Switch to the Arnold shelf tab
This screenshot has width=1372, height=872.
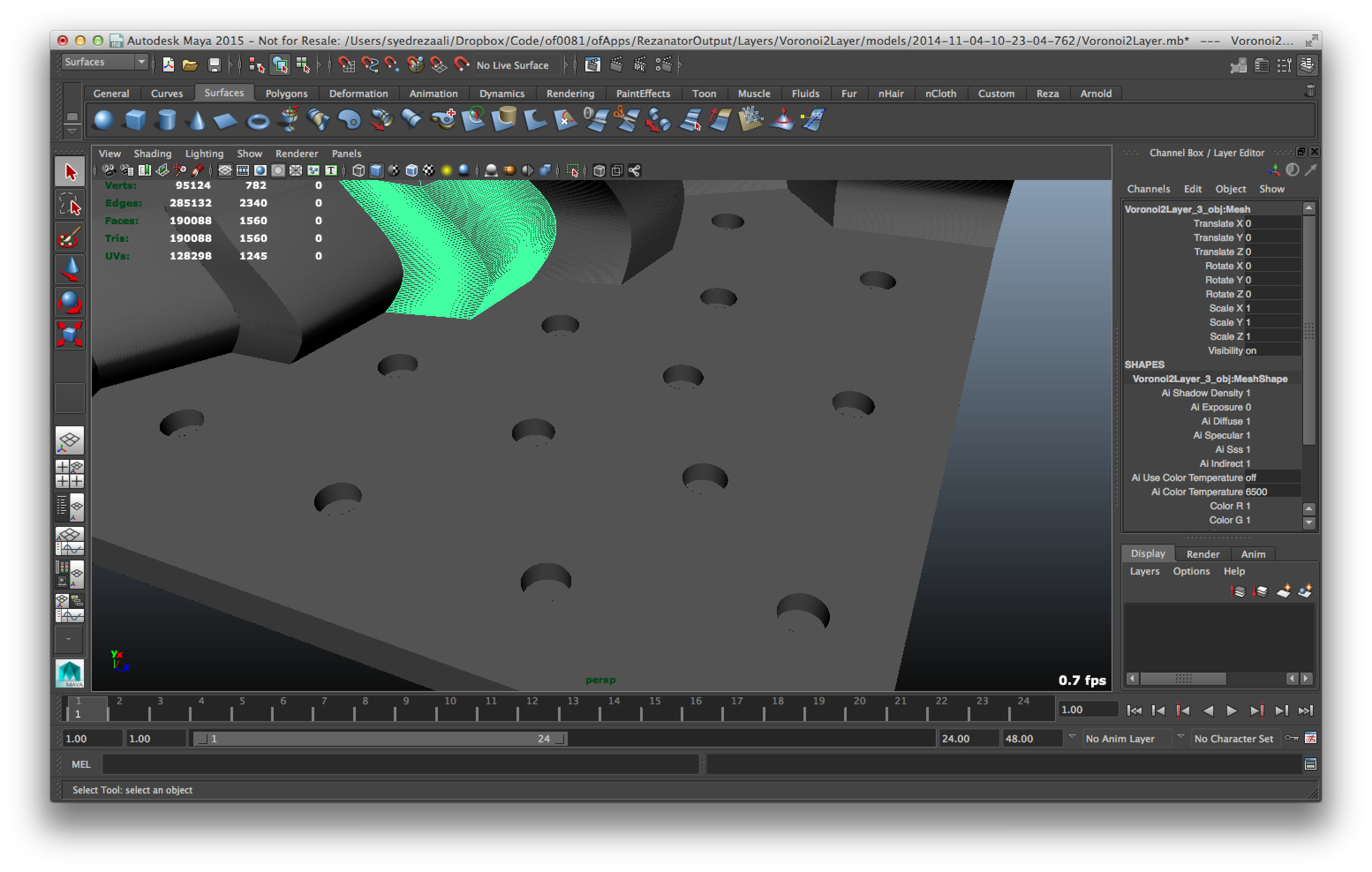point(1096,94)
